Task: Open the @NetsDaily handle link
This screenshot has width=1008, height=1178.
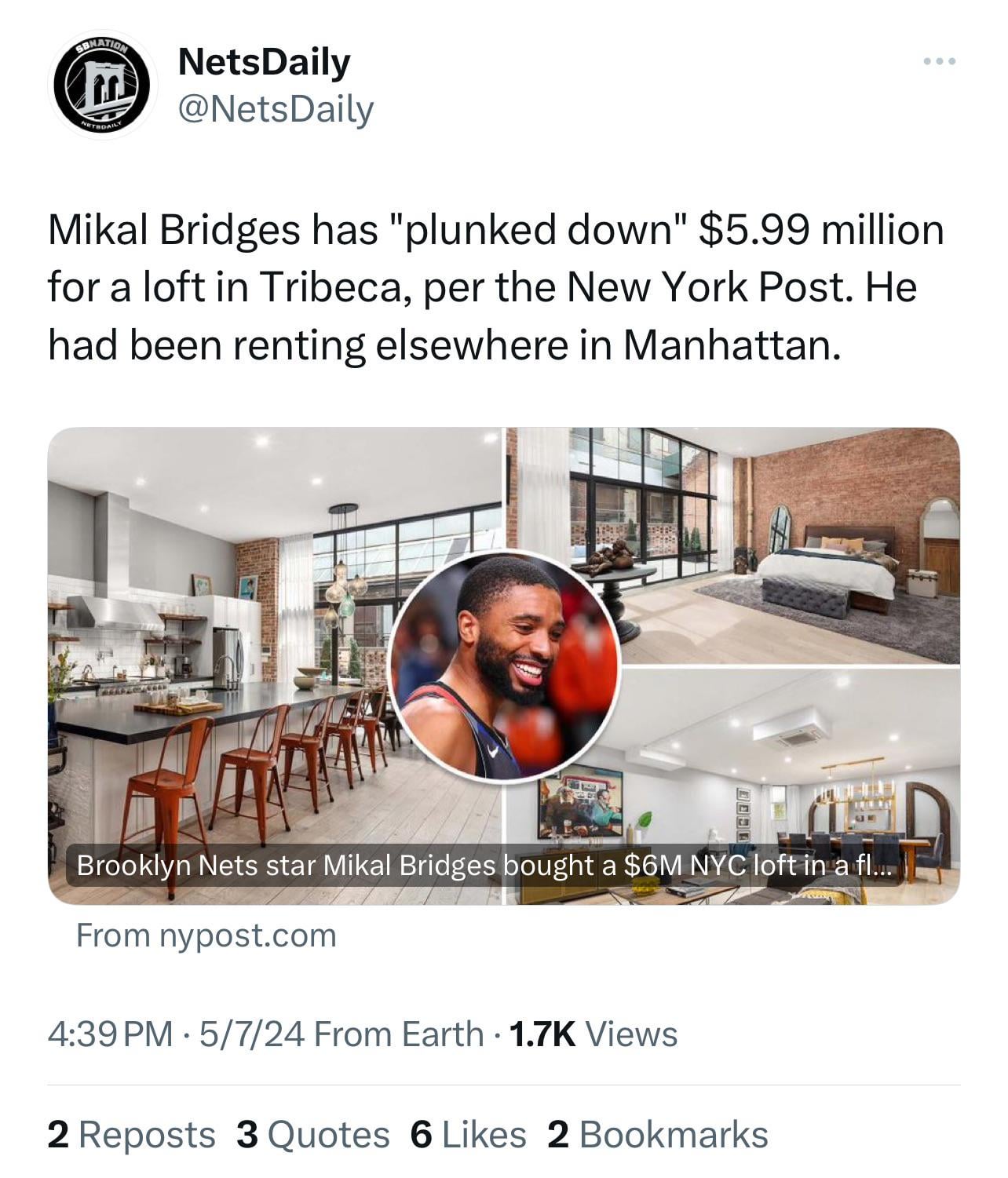Action: [276, 110]
